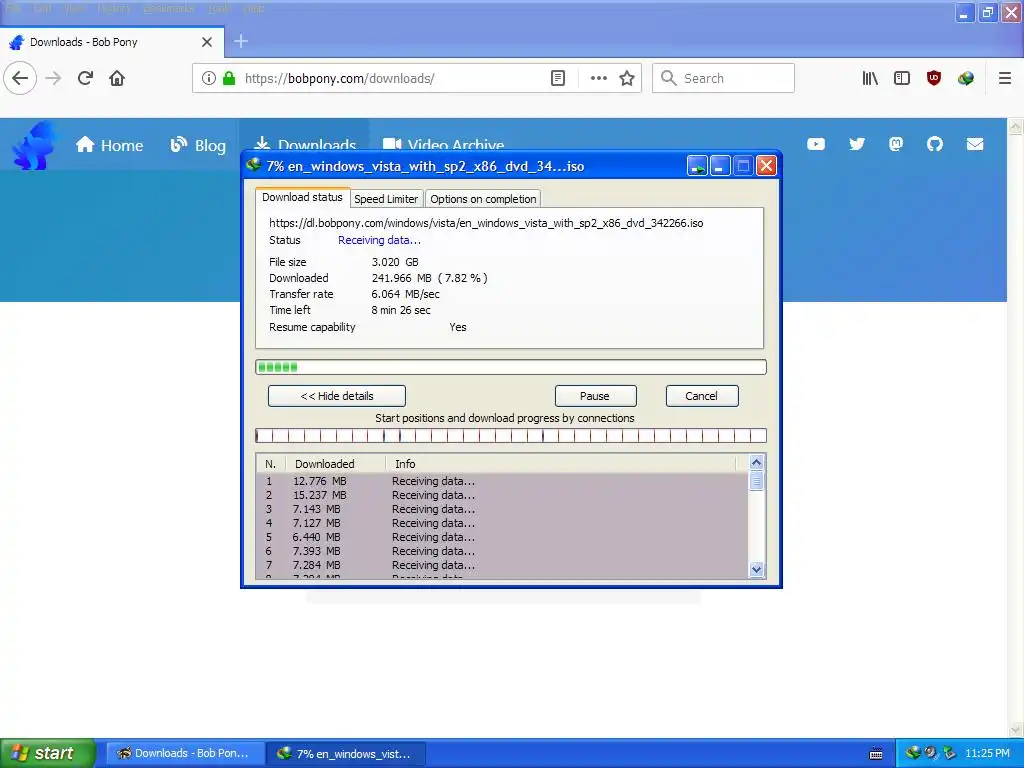Visit Bob Pony's YouTube channel icon
Viewport: 1024px width, 768px height.
pos(816,144)
